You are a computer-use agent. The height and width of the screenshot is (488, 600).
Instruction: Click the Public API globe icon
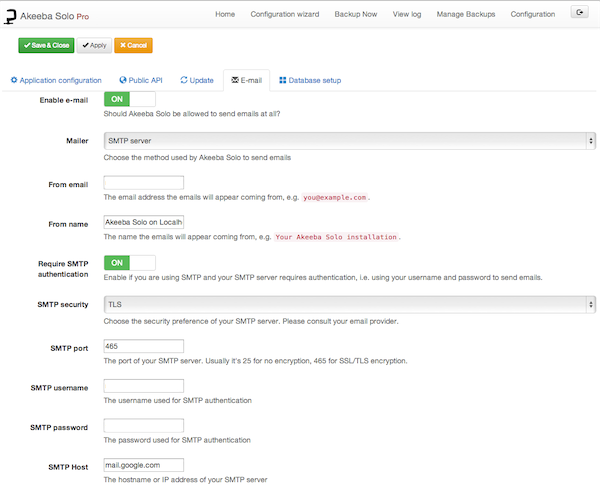point(123,80)
